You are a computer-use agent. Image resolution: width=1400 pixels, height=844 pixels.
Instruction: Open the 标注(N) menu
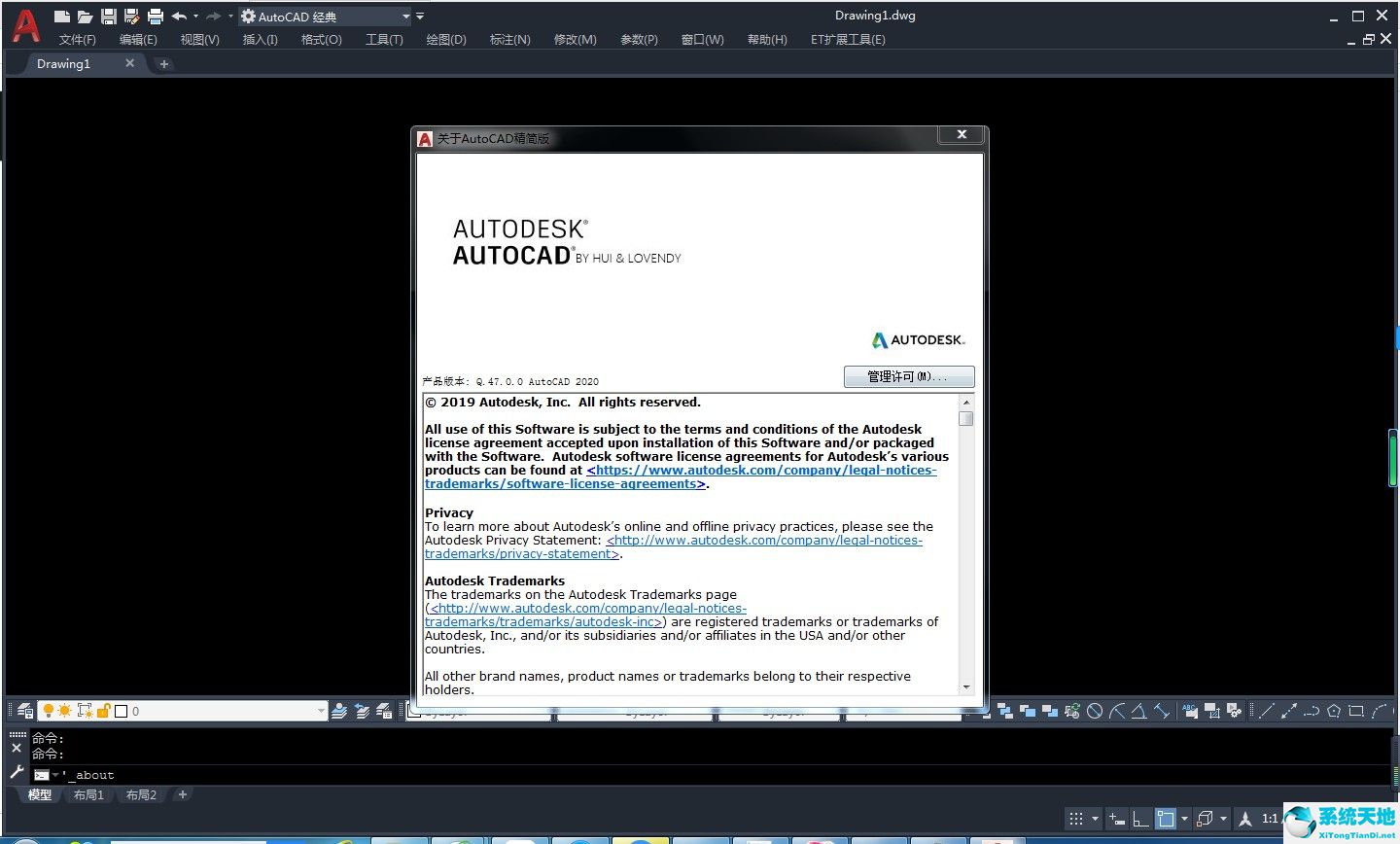coord(509,40)
